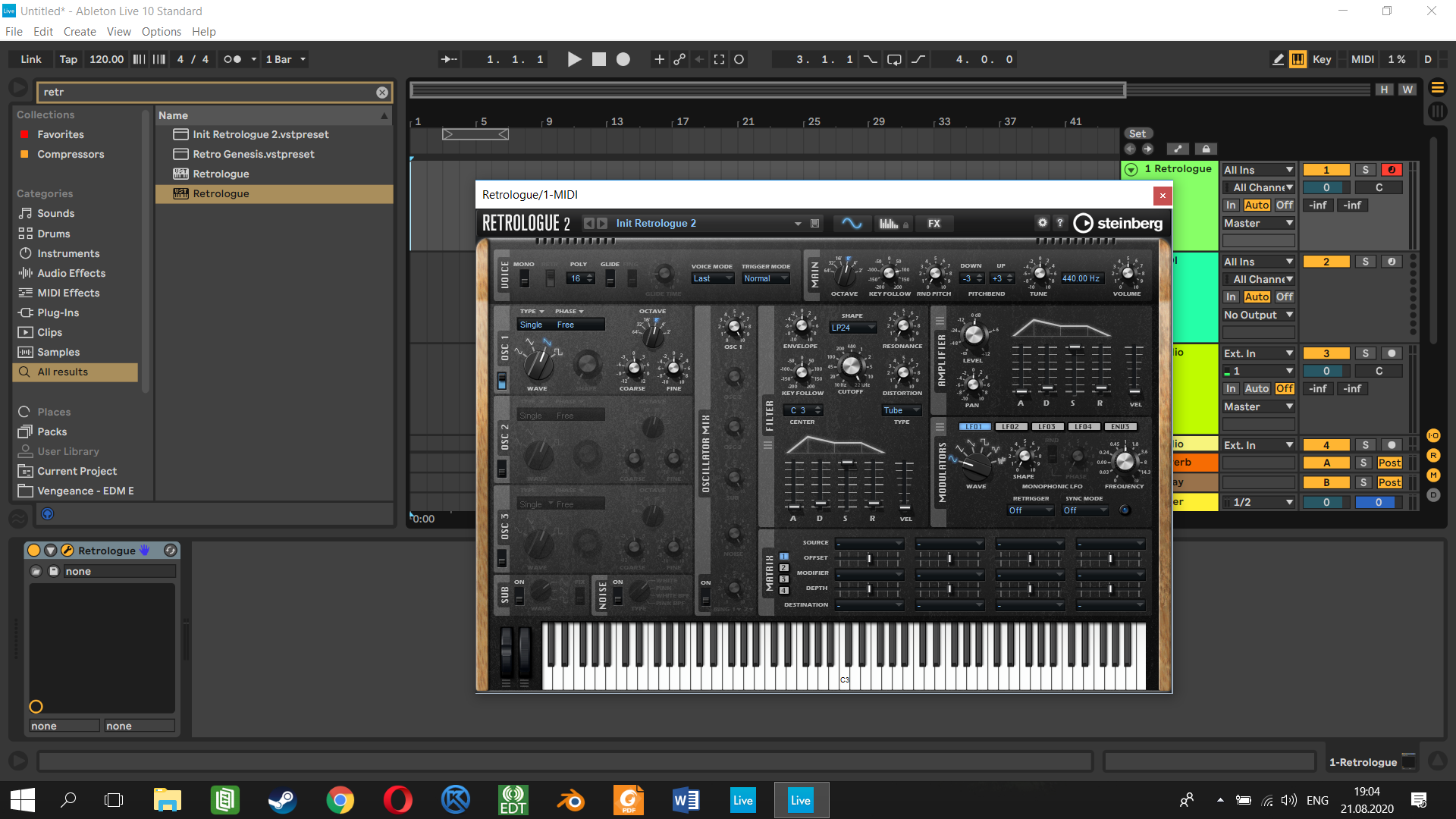Open the quantization 1 Bar menu
The image size is (1456, 819).
(285, 59)
